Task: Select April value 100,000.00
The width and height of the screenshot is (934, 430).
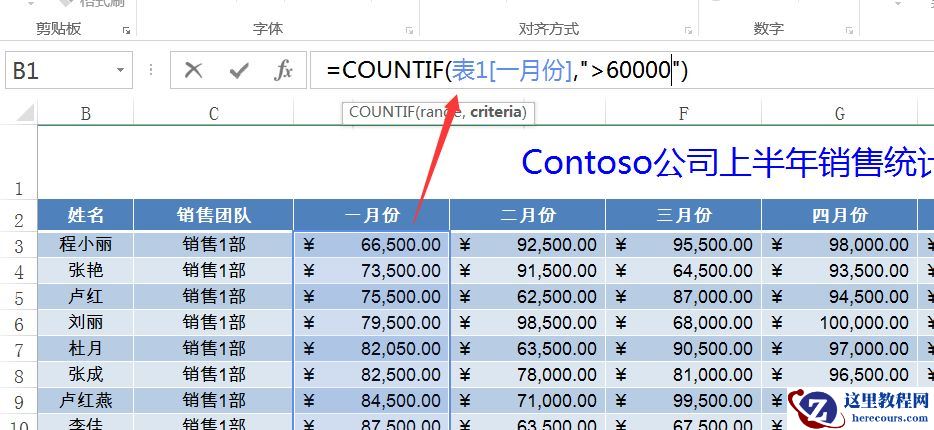Action: click(x=839, y=323)
